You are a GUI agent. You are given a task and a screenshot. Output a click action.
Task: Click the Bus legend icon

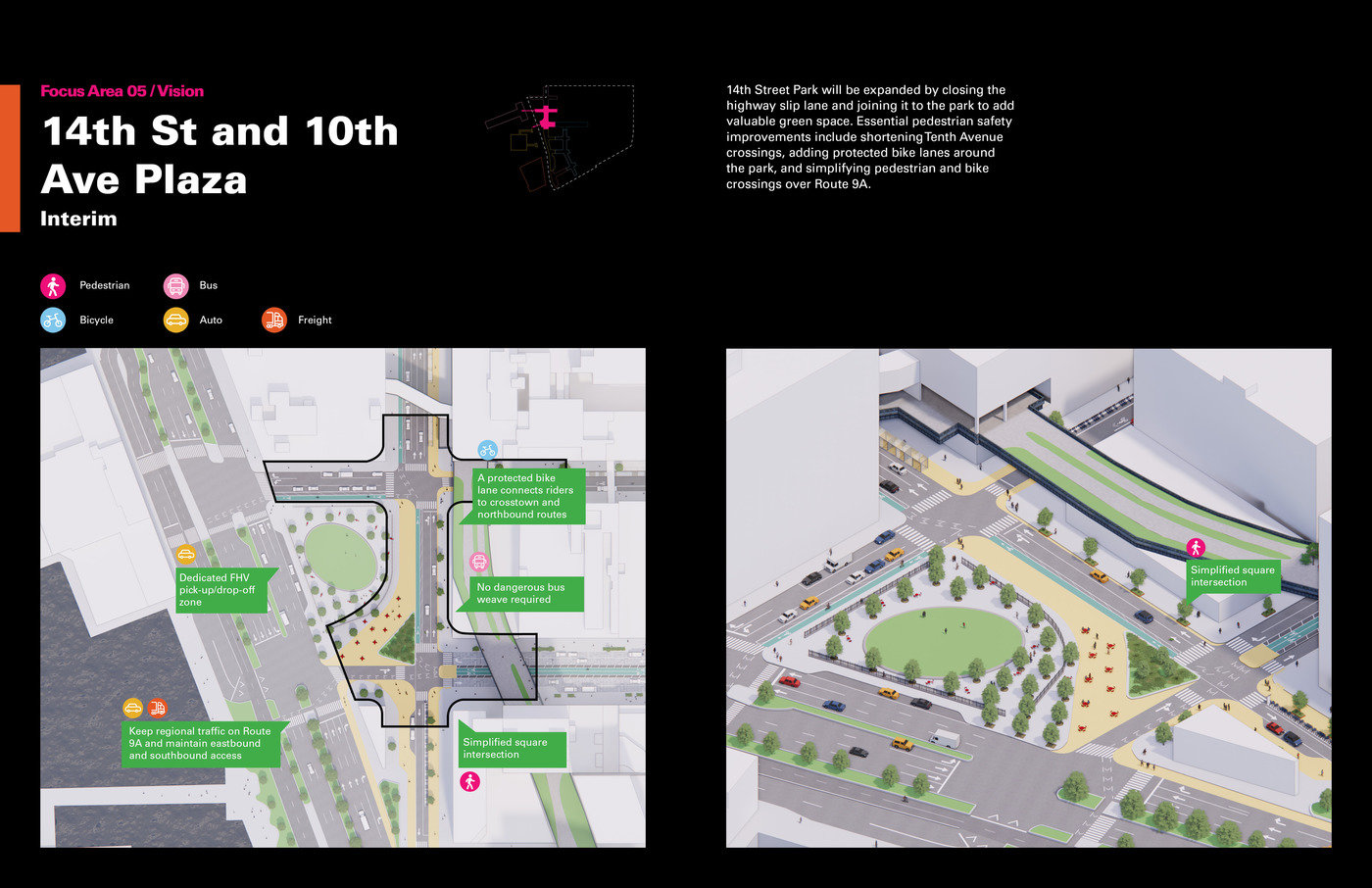pyautogui.click(x=177, y=285)
